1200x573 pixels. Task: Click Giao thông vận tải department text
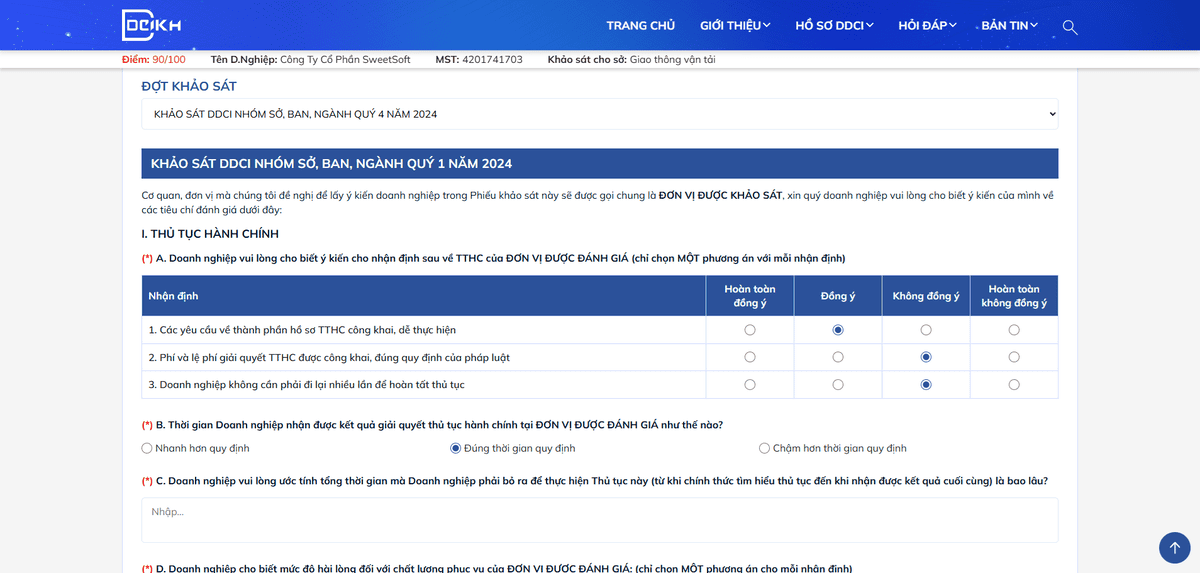pos(672,60)
